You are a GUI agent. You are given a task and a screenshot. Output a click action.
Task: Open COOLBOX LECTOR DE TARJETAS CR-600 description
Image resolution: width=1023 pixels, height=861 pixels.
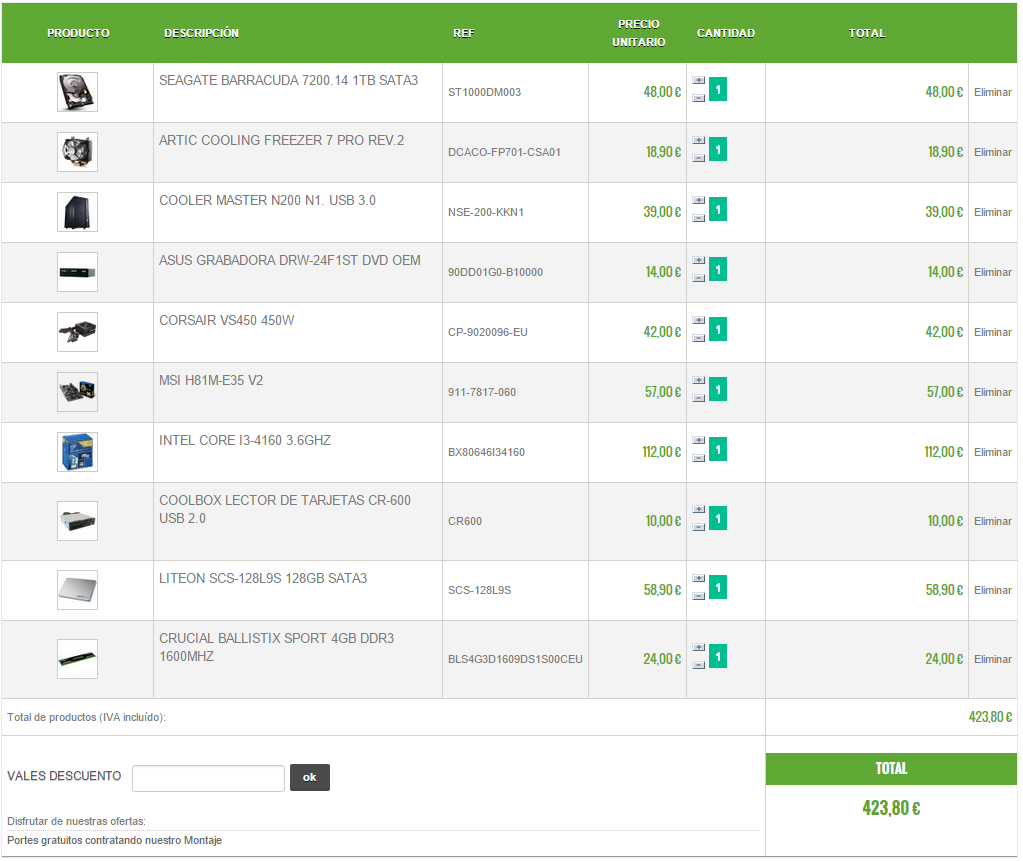[285, 509]
